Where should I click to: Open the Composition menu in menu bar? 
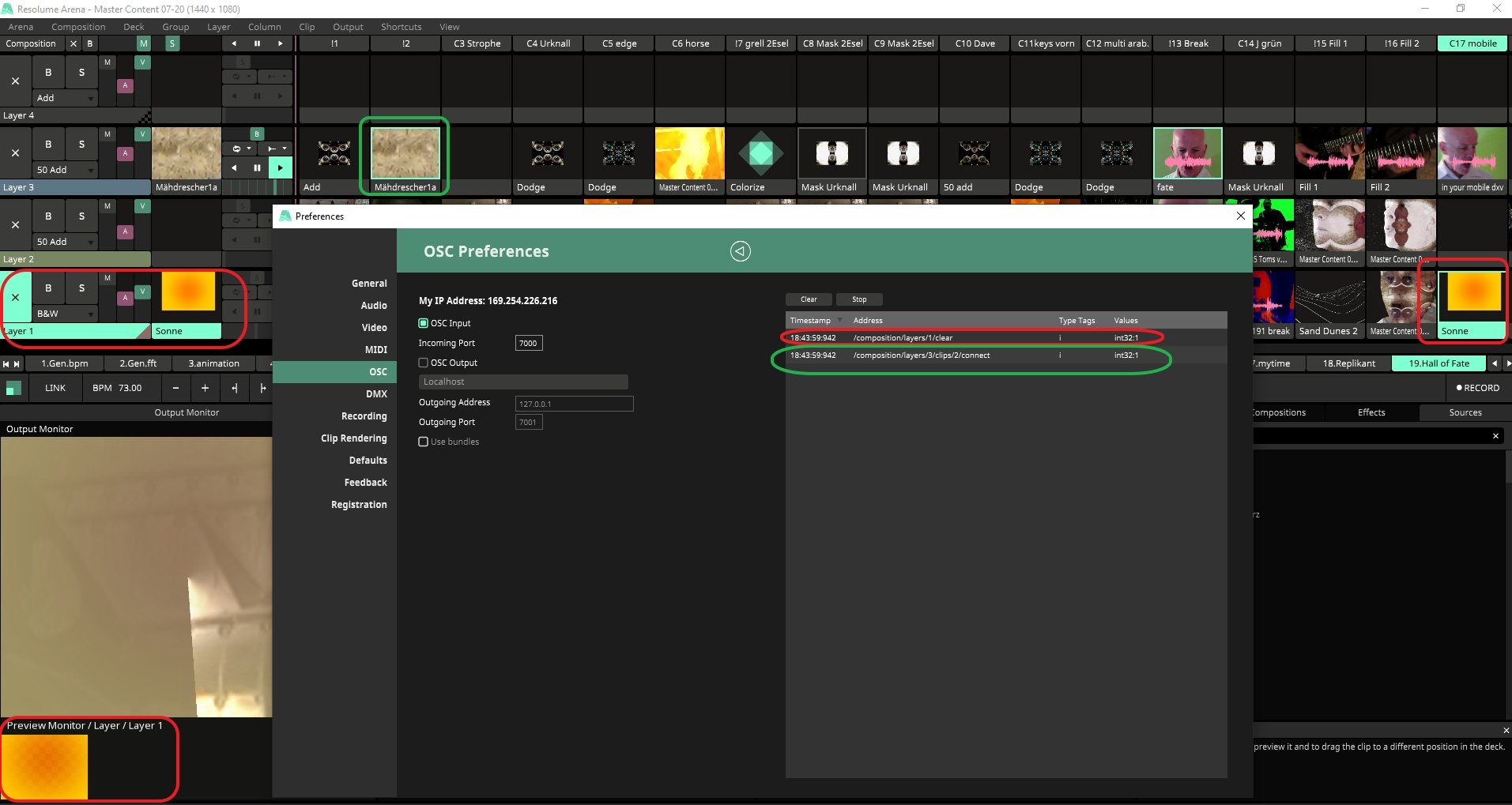click(78, 27)
